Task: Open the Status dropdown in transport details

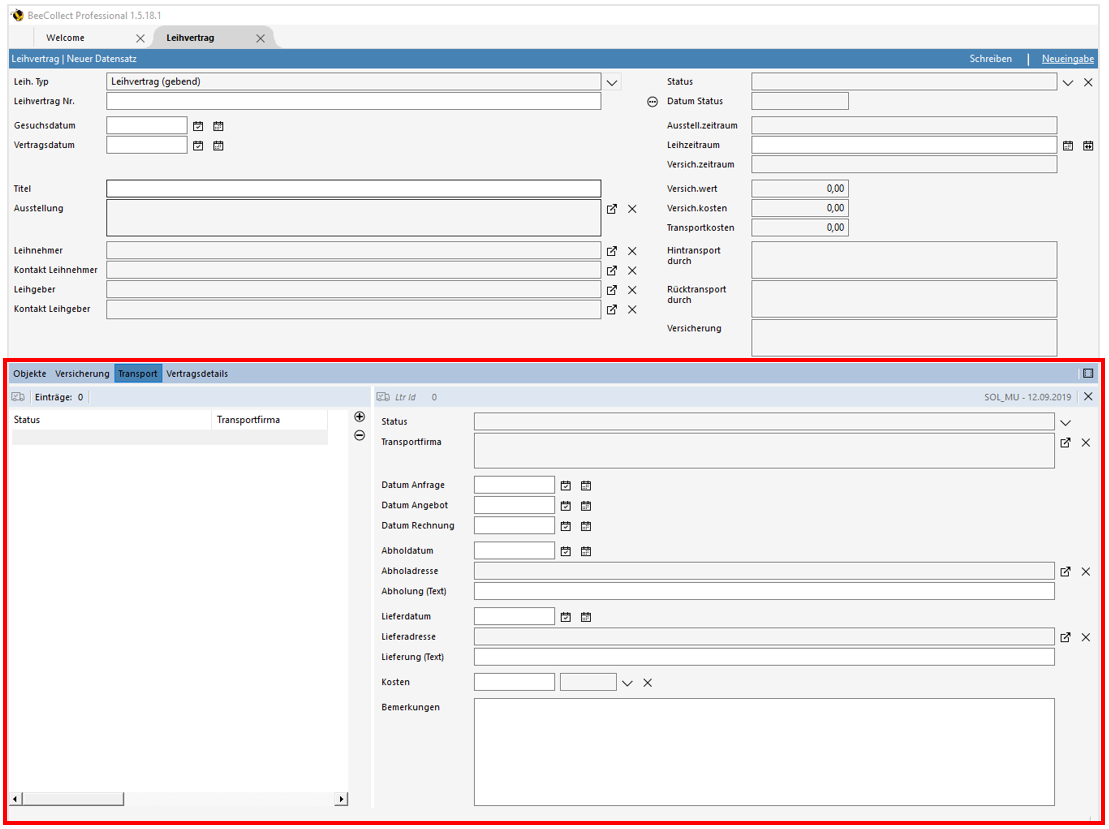Action: (x=1065, y=421)
